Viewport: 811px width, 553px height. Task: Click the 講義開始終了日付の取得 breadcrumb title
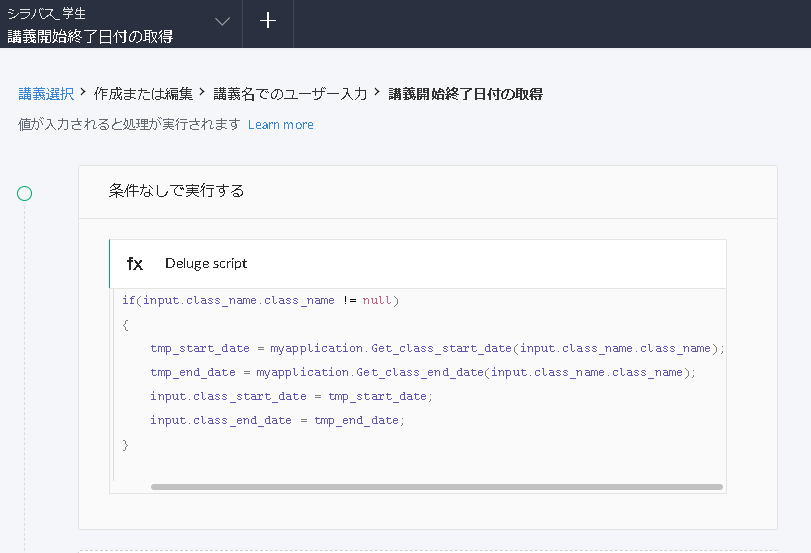click(x=465, y=94)
